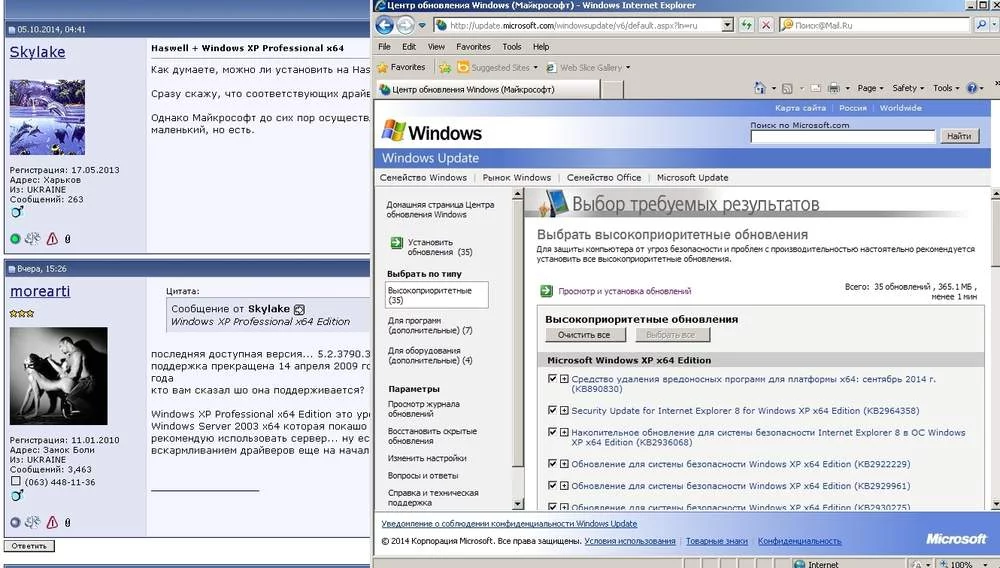The width and height of the screenshot is (1000, 568).
Task: Expand details for KB2964358 update
Action: pos(564,411)
